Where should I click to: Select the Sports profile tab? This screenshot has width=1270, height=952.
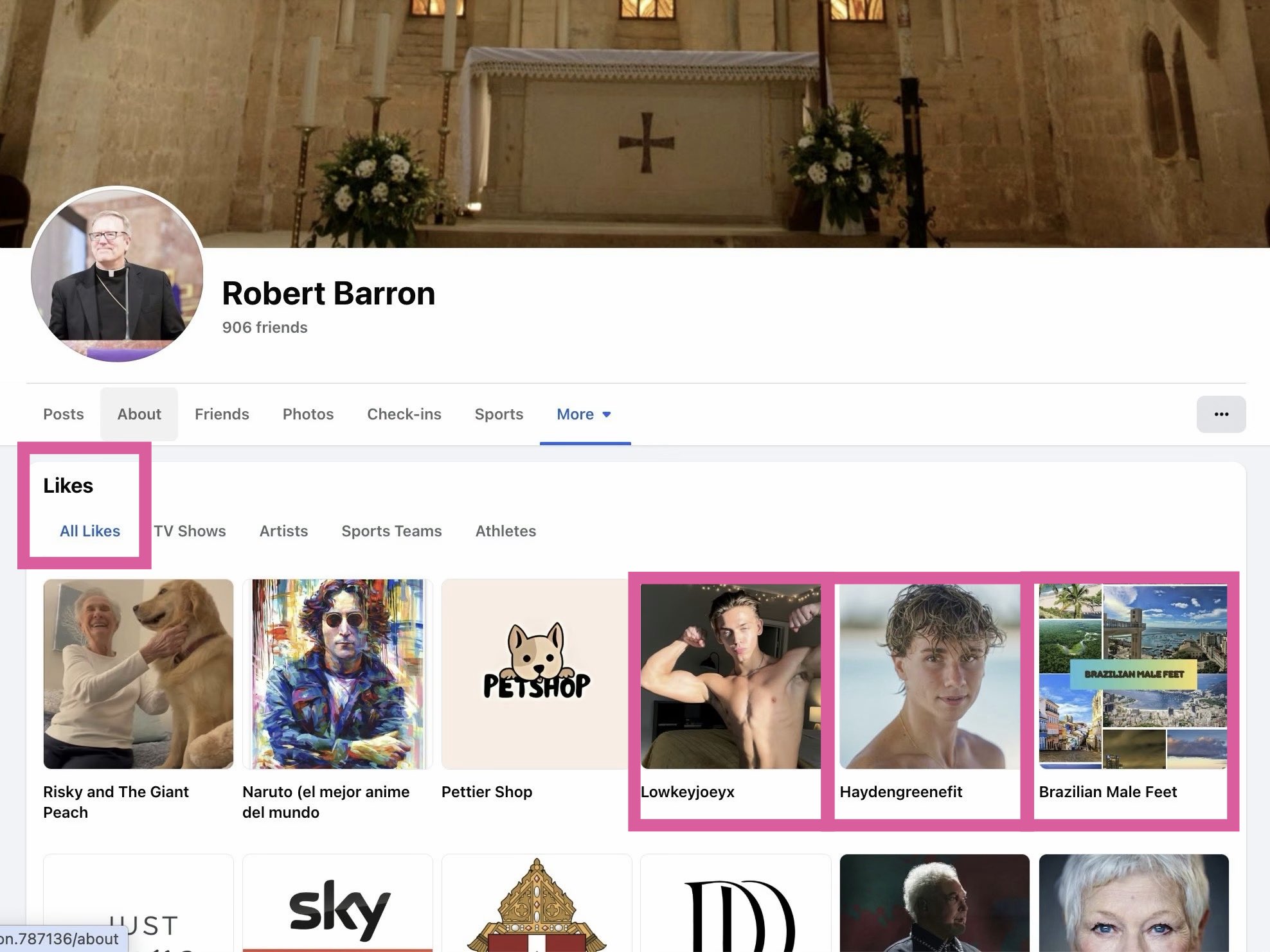[x=499, y=414]
